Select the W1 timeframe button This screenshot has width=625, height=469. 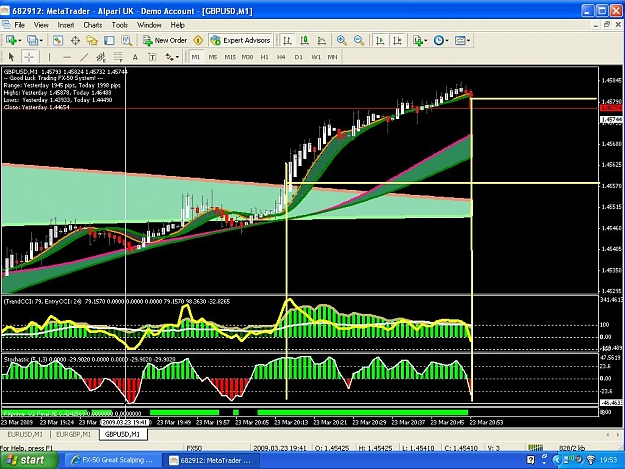[x=316, y=57]
